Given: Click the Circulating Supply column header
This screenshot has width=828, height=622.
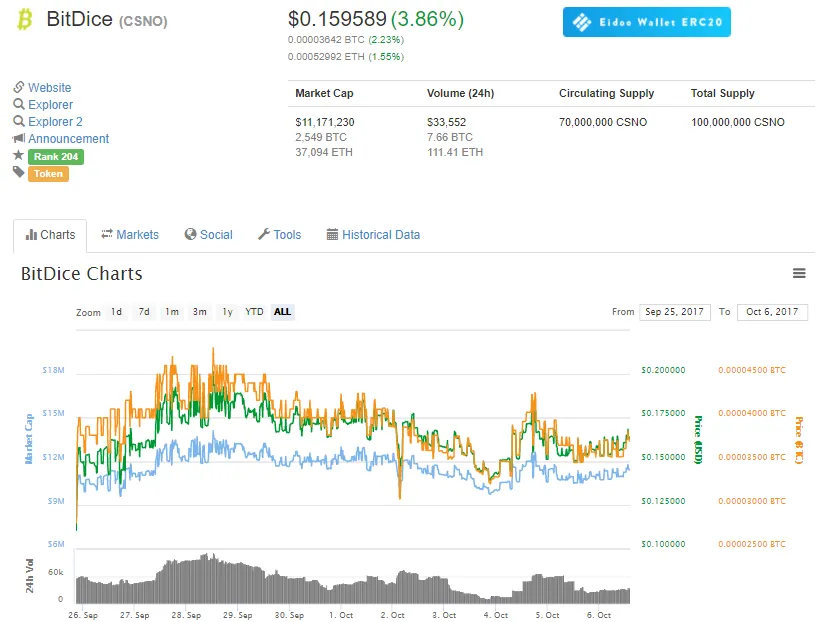Looking at the screenshot, I should [606, 93].
